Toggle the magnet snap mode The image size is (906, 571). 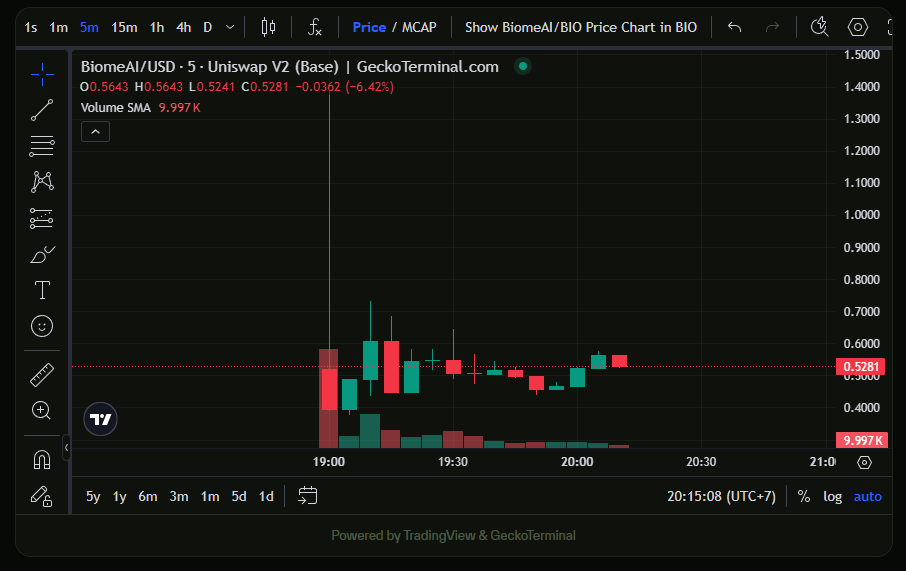42,460
